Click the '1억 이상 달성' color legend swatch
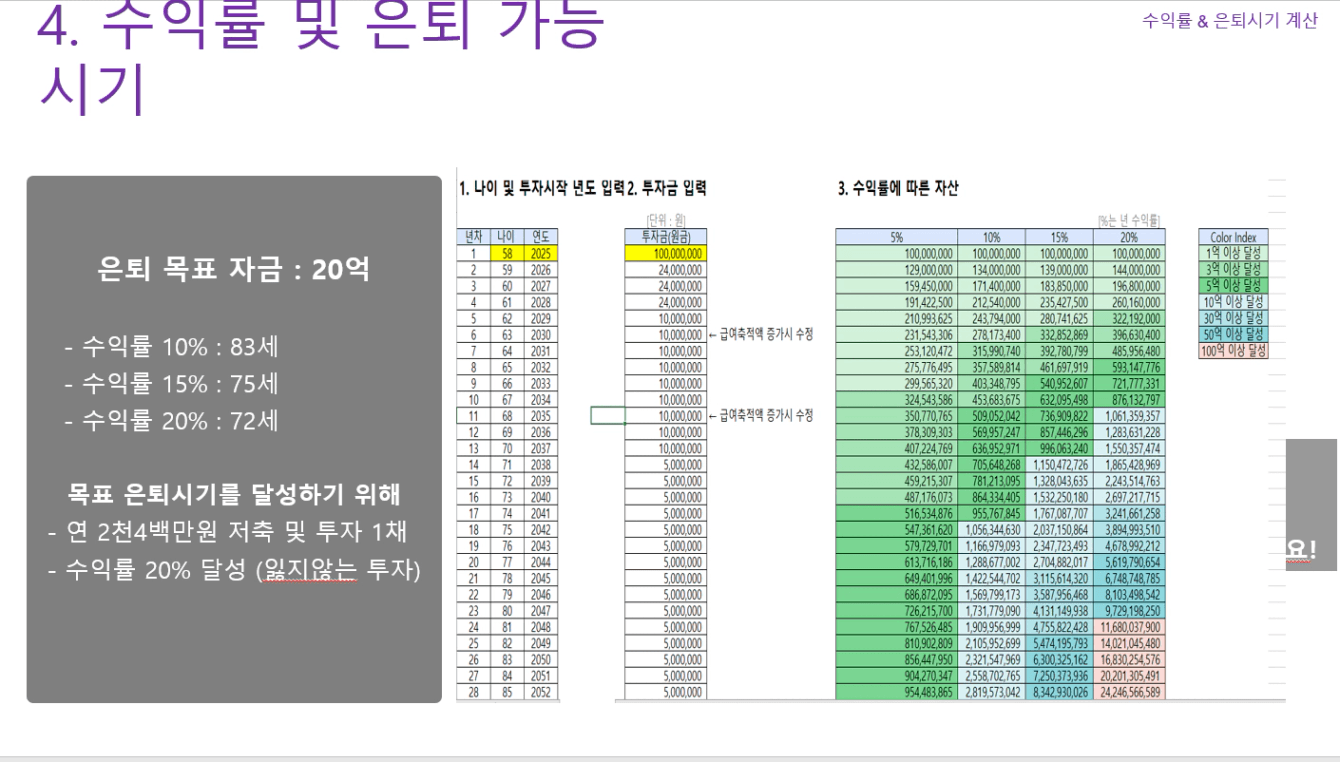 click(x=1233, y=253)
